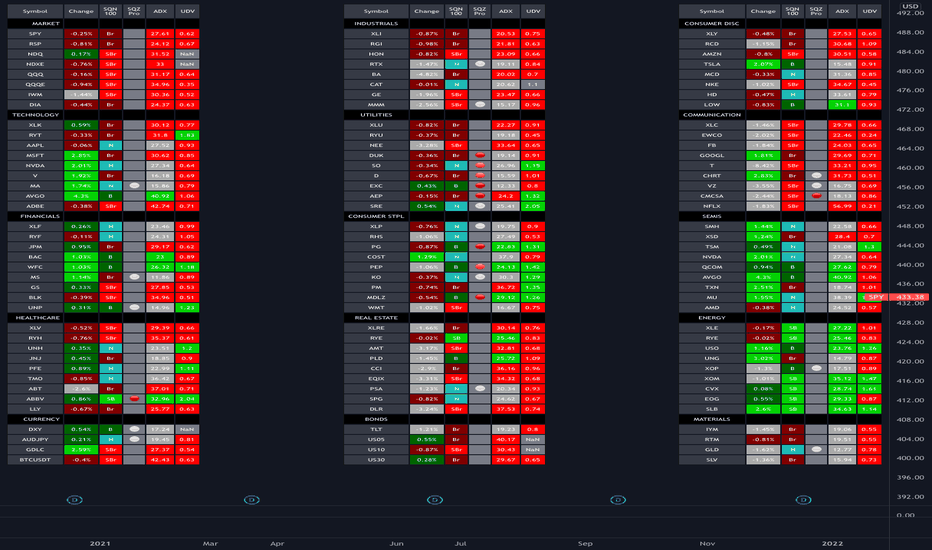
Task: Click the COMMUNICATION section header
Action: [711, 115]
